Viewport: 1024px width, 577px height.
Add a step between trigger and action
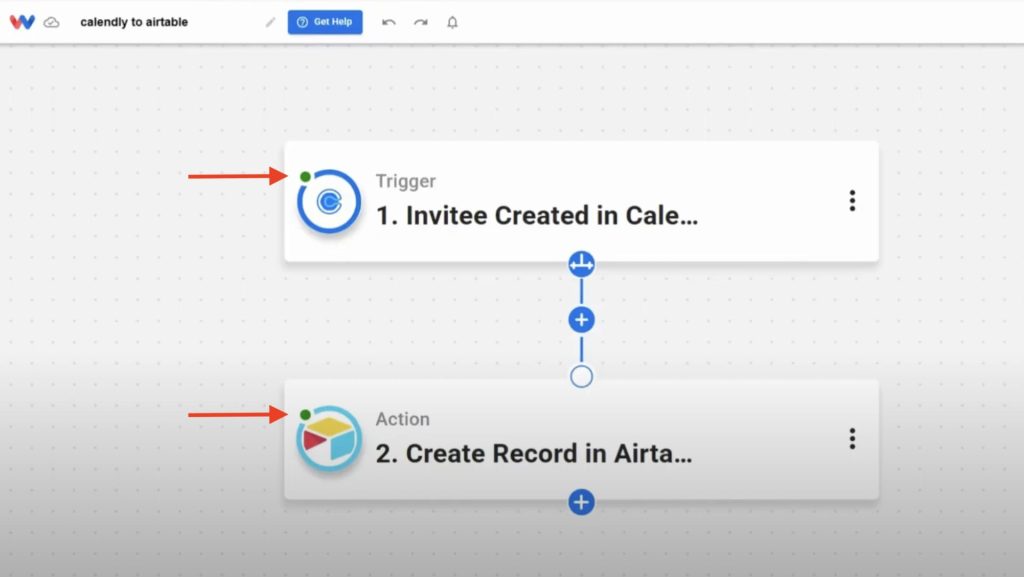coord(581,320)
